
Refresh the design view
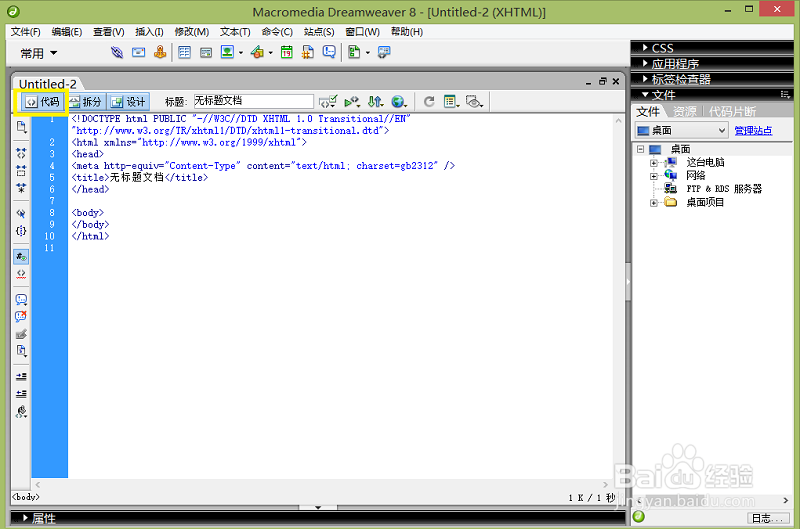[x=429, y=102]
